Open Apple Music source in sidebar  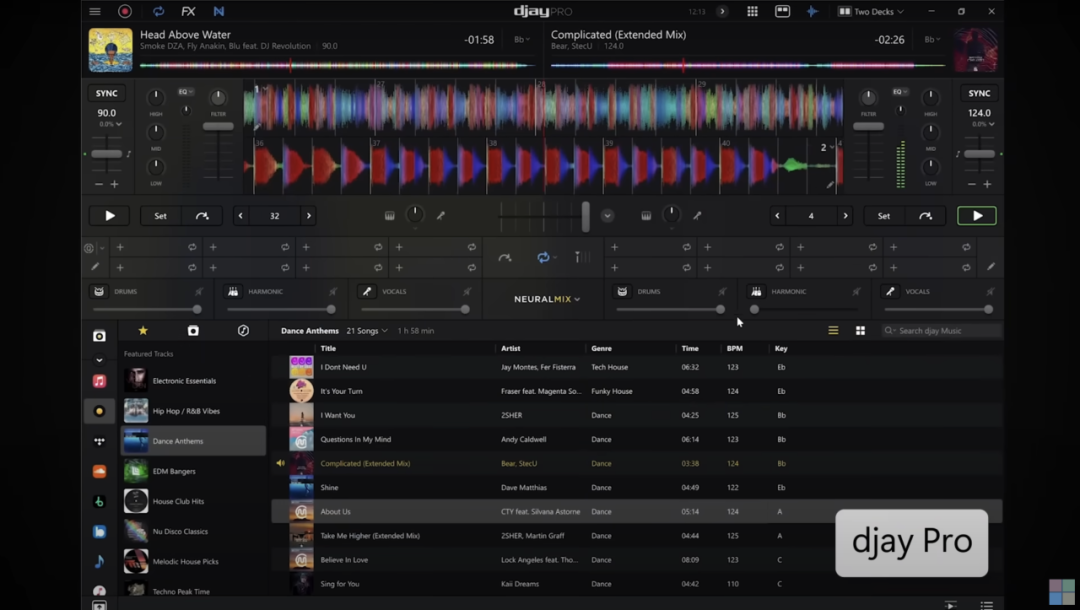tap(99, 381)
